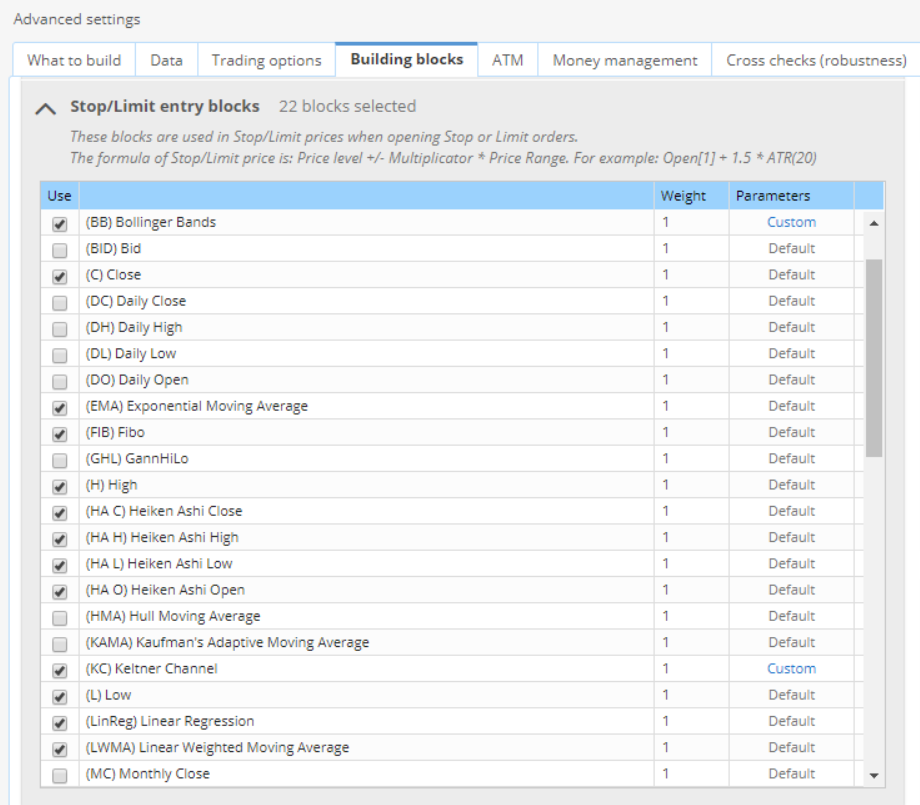Viewport: 920px width, 805px height.
Task: Uncheck (HA C) Heiken Ashi Close
Action: [x=60, y=513]
